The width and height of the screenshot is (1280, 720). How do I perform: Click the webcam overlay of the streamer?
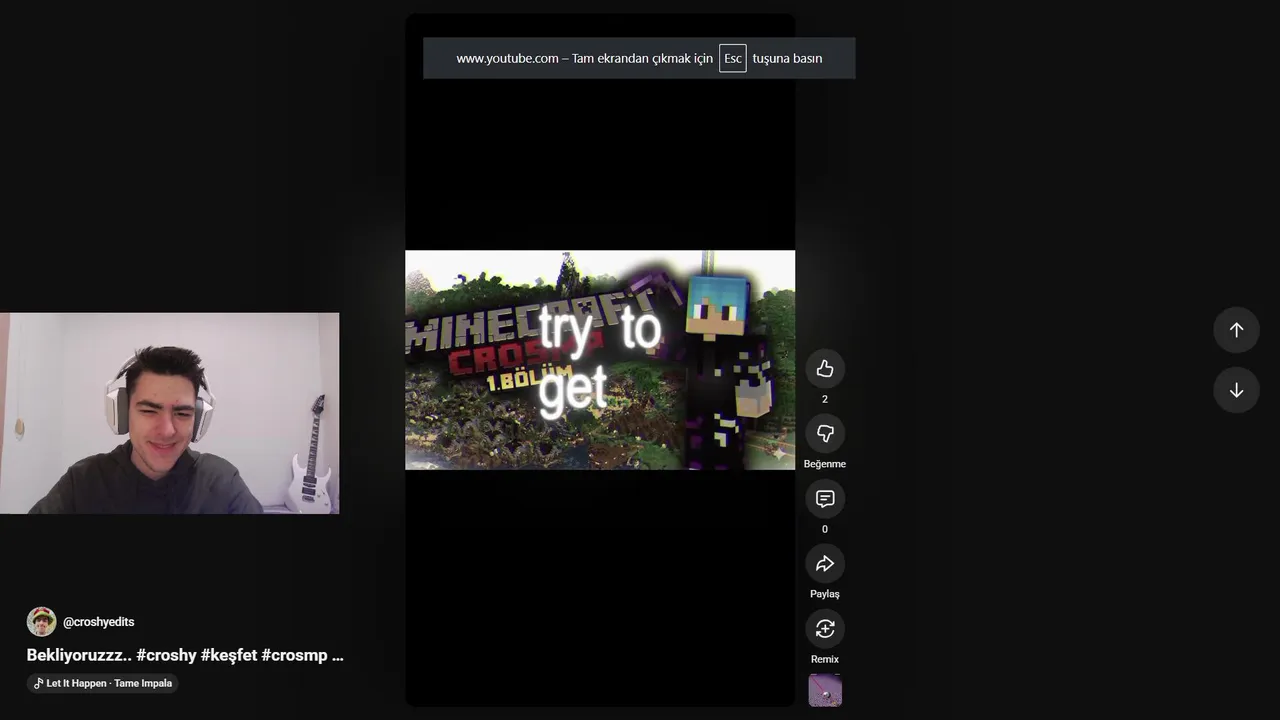click(x=169, y=413)
